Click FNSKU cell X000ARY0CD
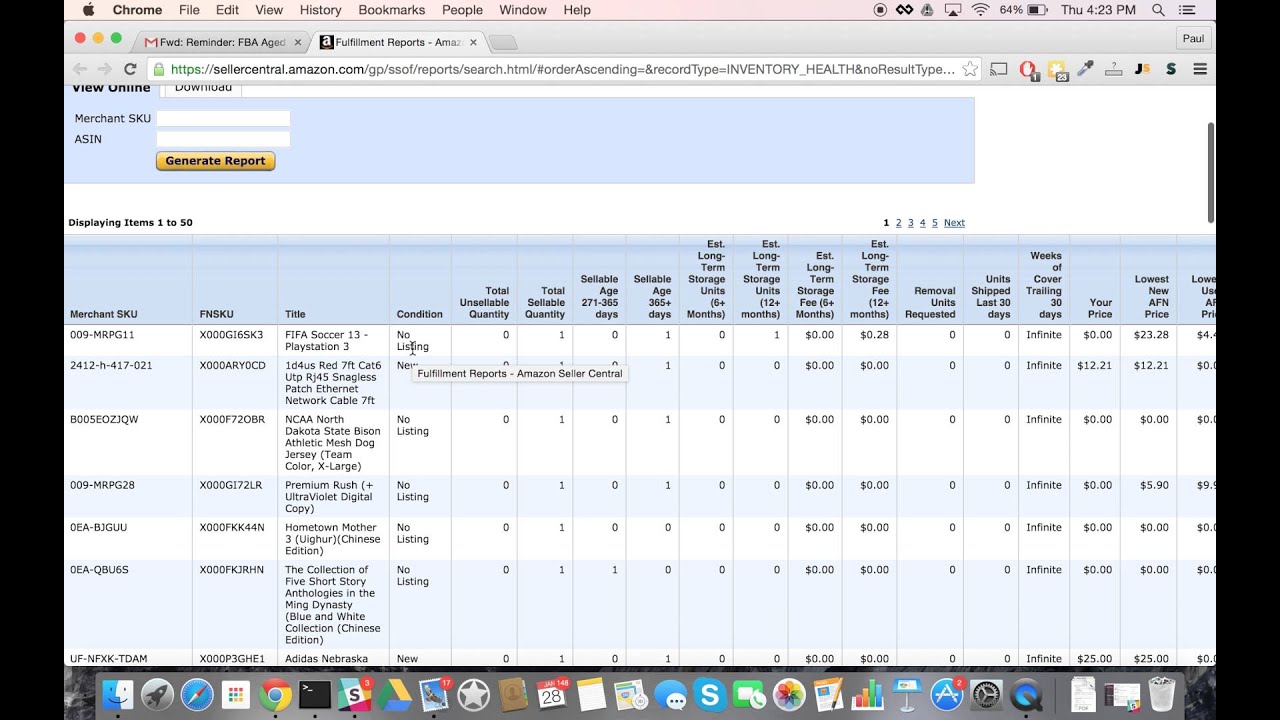1280x720 pixels. [x=233, y=366]
